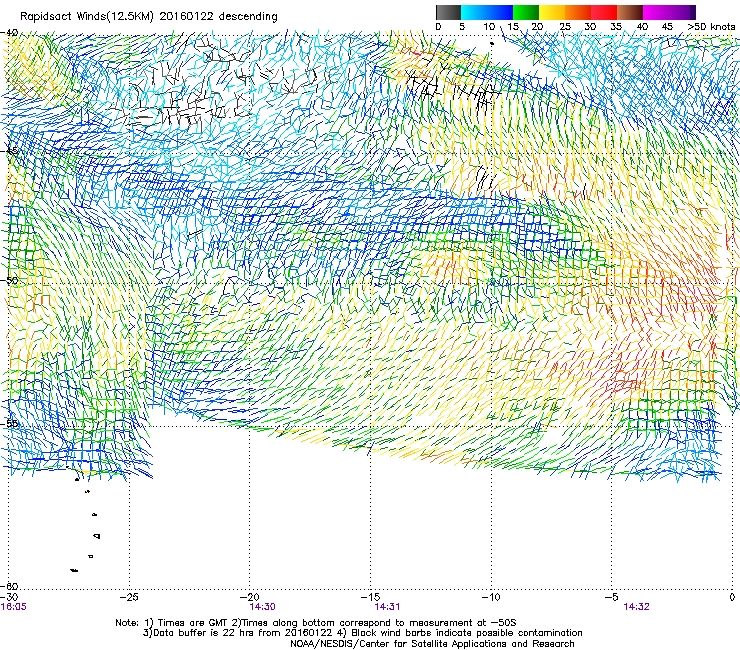Click the note line starting 'Note: 1) Times are GMT'

(x=316, y=623)
